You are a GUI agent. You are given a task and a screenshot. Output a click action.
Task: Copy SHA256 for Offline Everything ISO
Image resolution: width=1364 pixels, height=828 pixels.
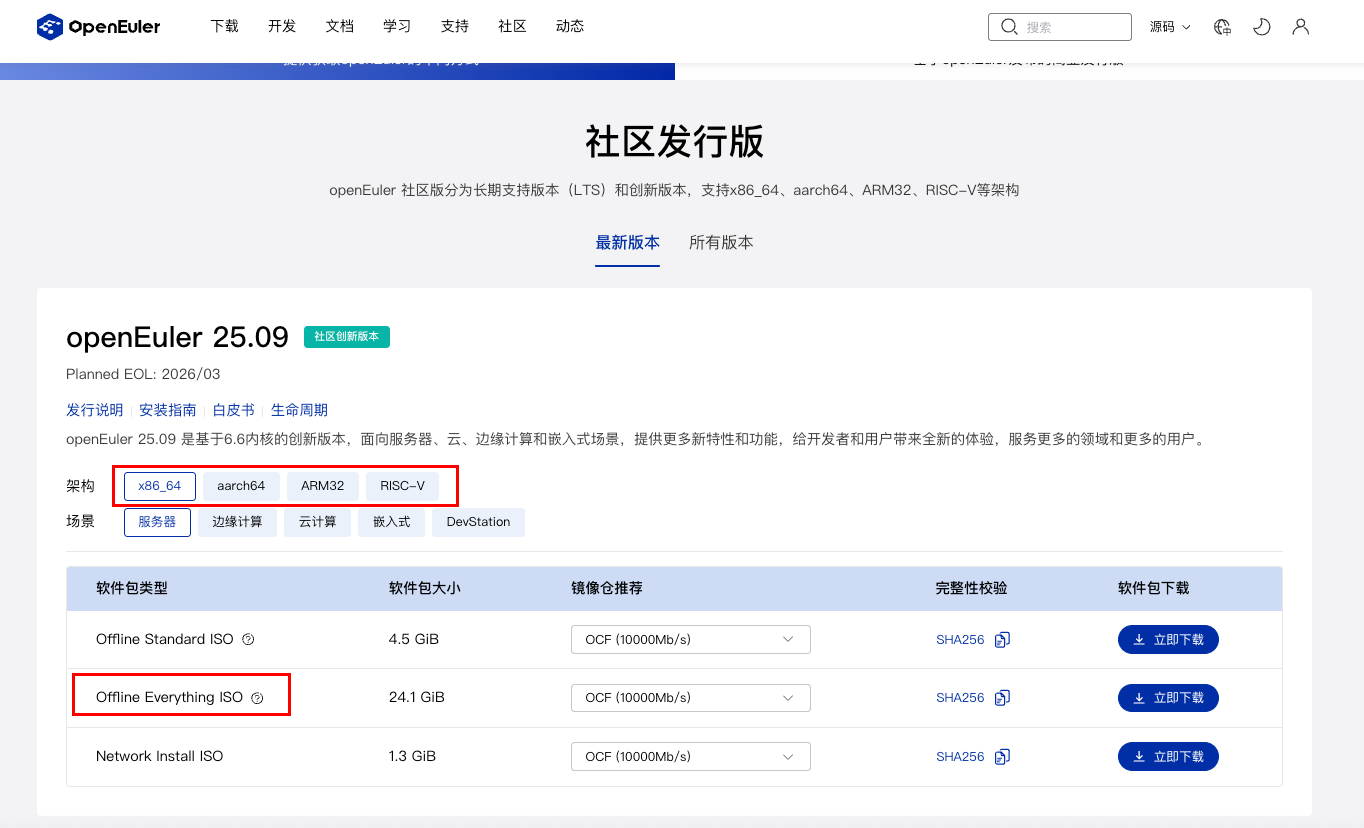[1003, 698]
